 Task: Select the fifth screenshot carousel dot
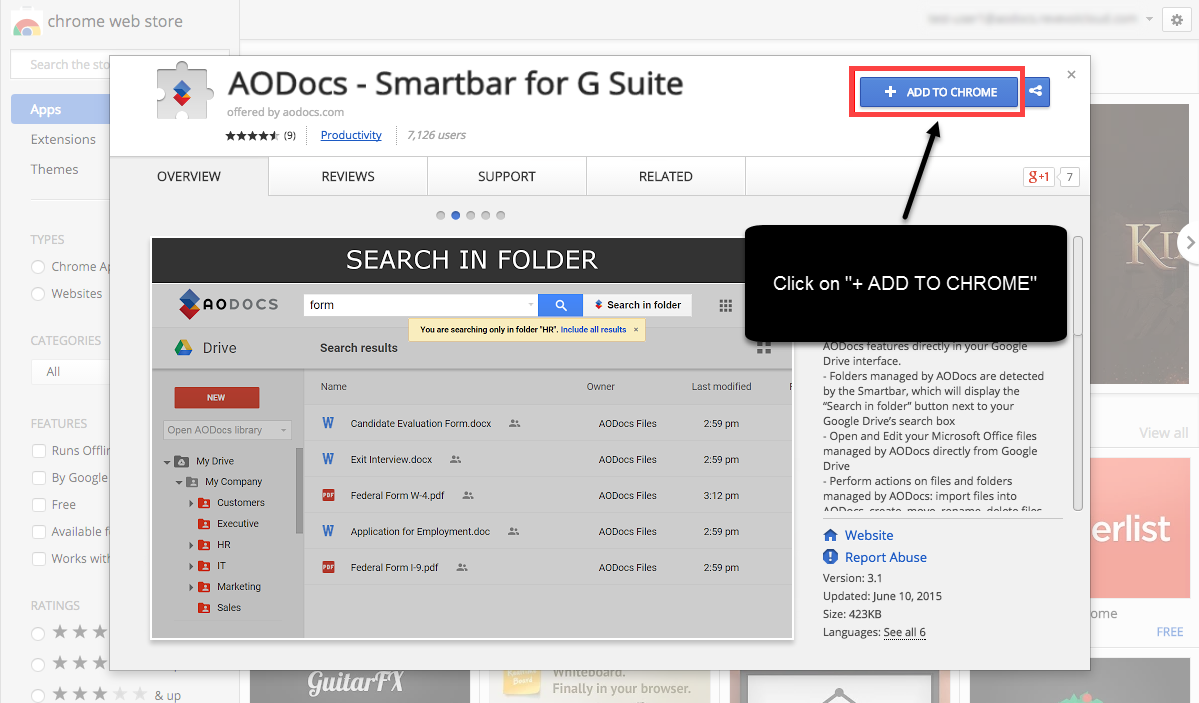(x=501, y=216)
